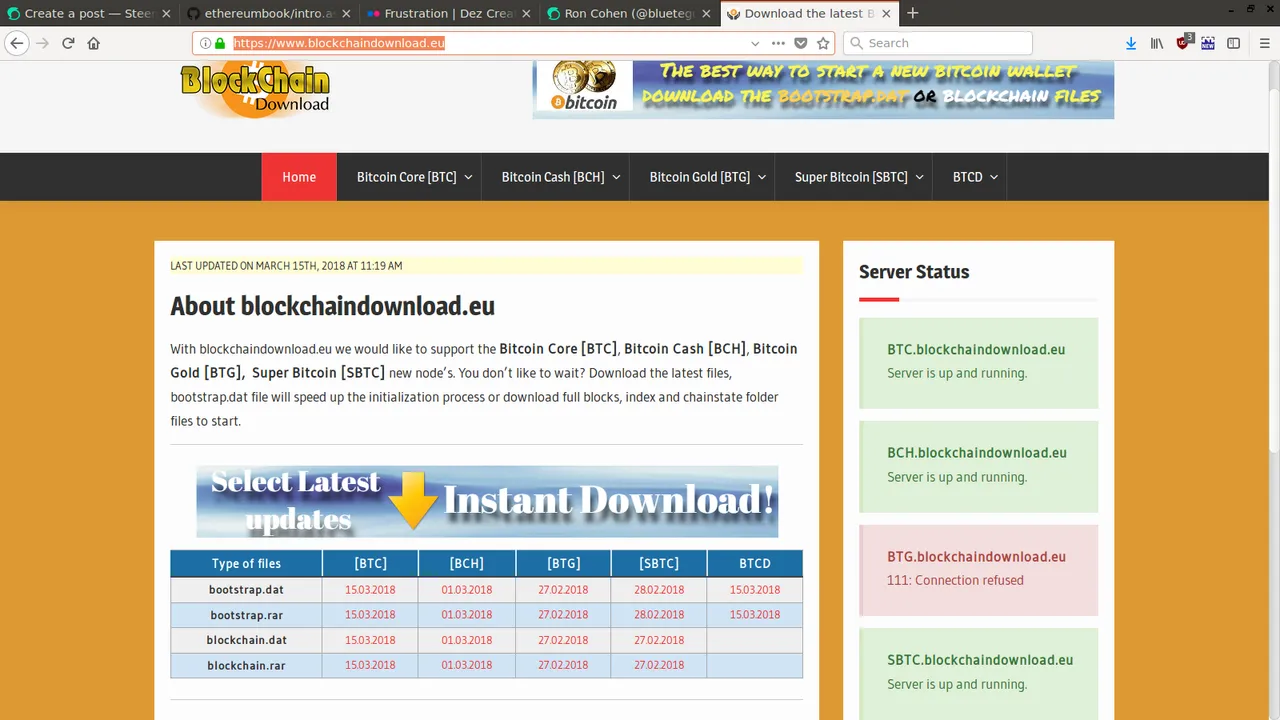This screenshot has height=720, width=1280.
Task: Open BTG bootstrap.dat 27.02.2018 link
Action: pos(563,590)
